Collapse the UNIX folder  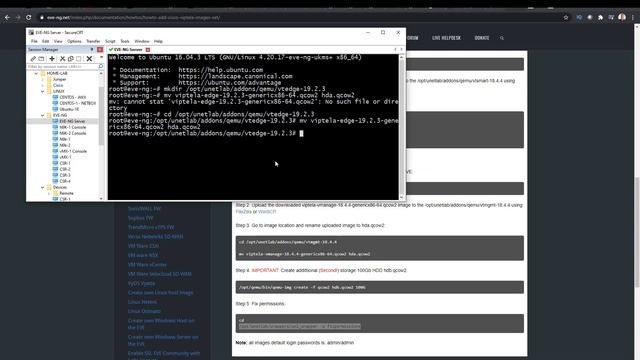[42, 91]
